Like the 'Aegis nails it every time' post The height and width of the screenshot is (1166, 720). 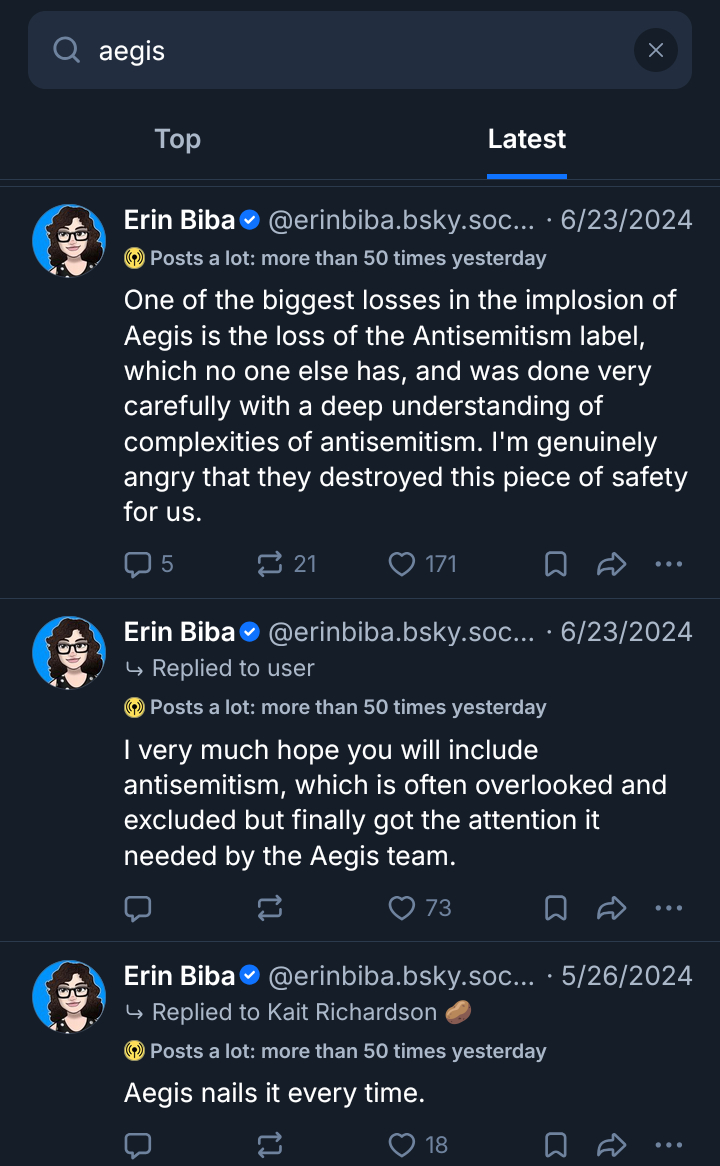[402, 1145]
